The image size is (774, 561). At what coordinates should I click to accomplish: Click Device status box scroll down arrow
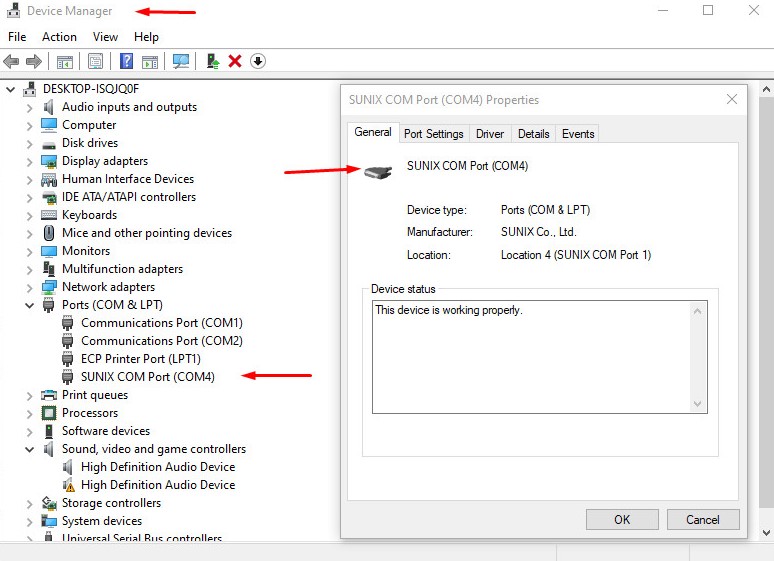(697, 403)
